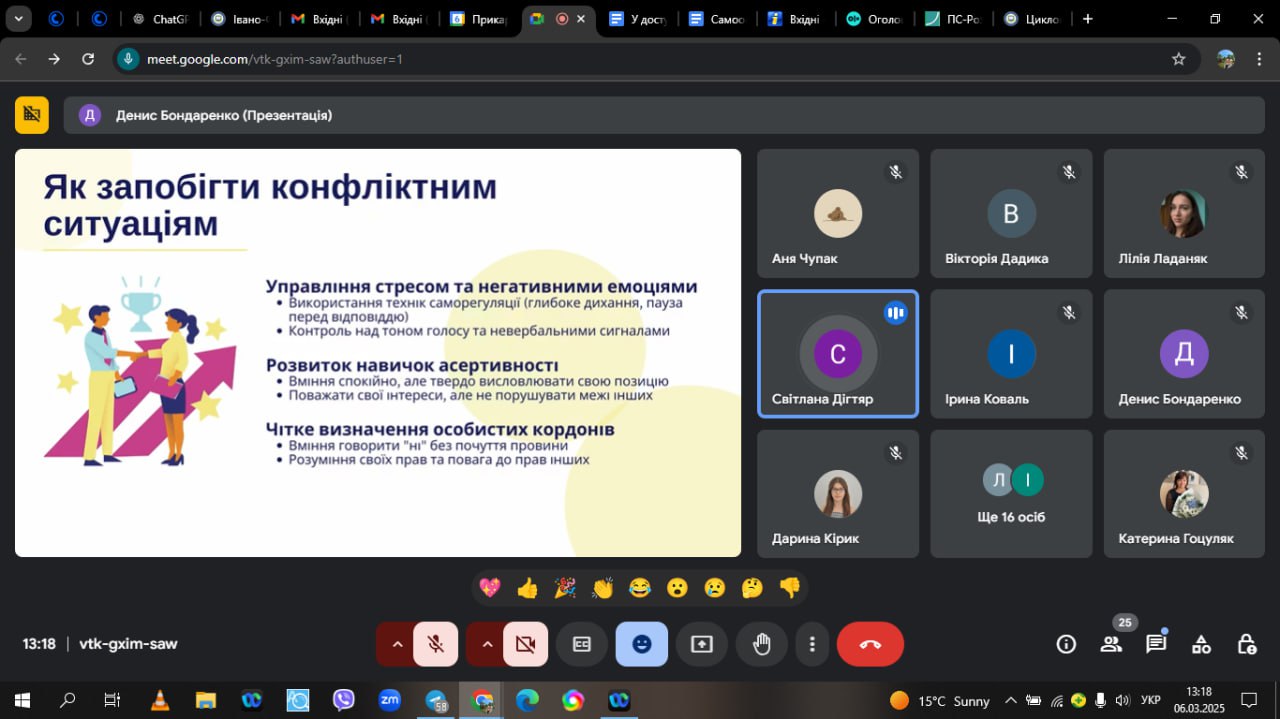Send the thumbs up reaction

pyautogui.click(x=527, y=588)
